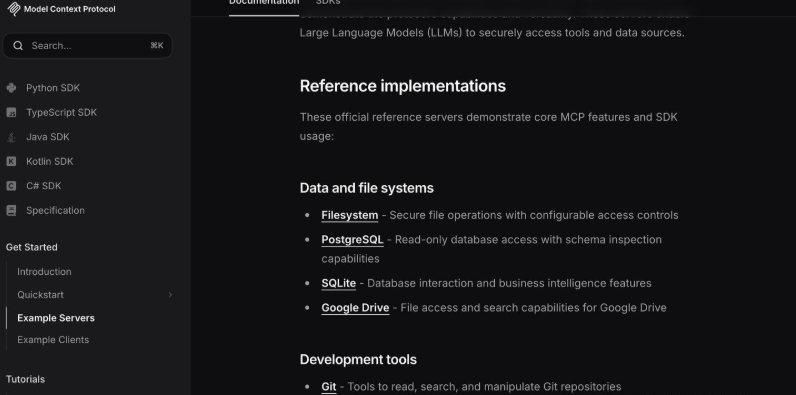The image size is (796, 395).
Task: Click the C# SDK icon
Action: (11, 186)
